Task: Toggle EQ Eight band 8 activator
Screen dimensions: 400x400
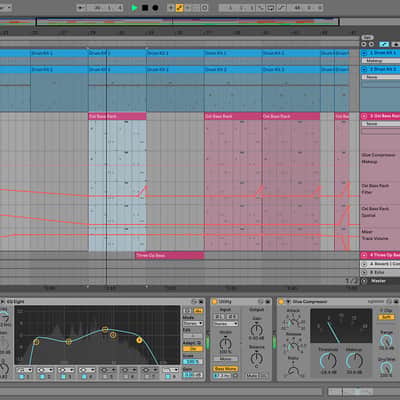Action: 168,377
